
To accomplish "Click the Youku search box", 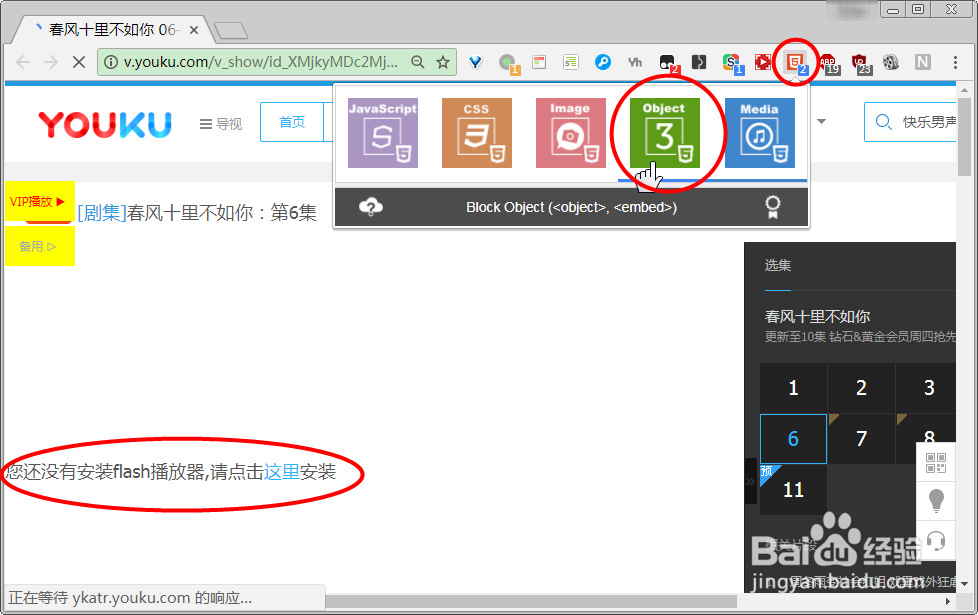I will tap(911, 122).
